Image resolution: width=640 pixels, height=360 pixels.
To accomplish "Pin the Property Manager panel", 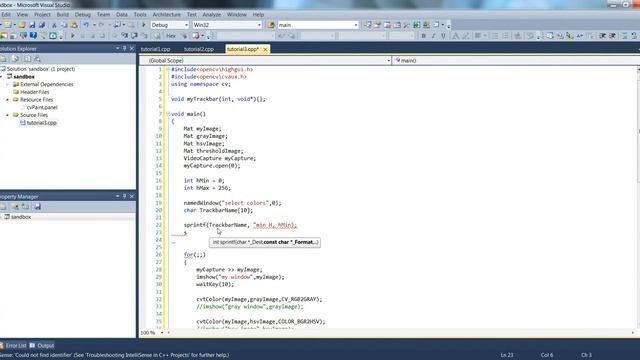I will coord(124,196).
